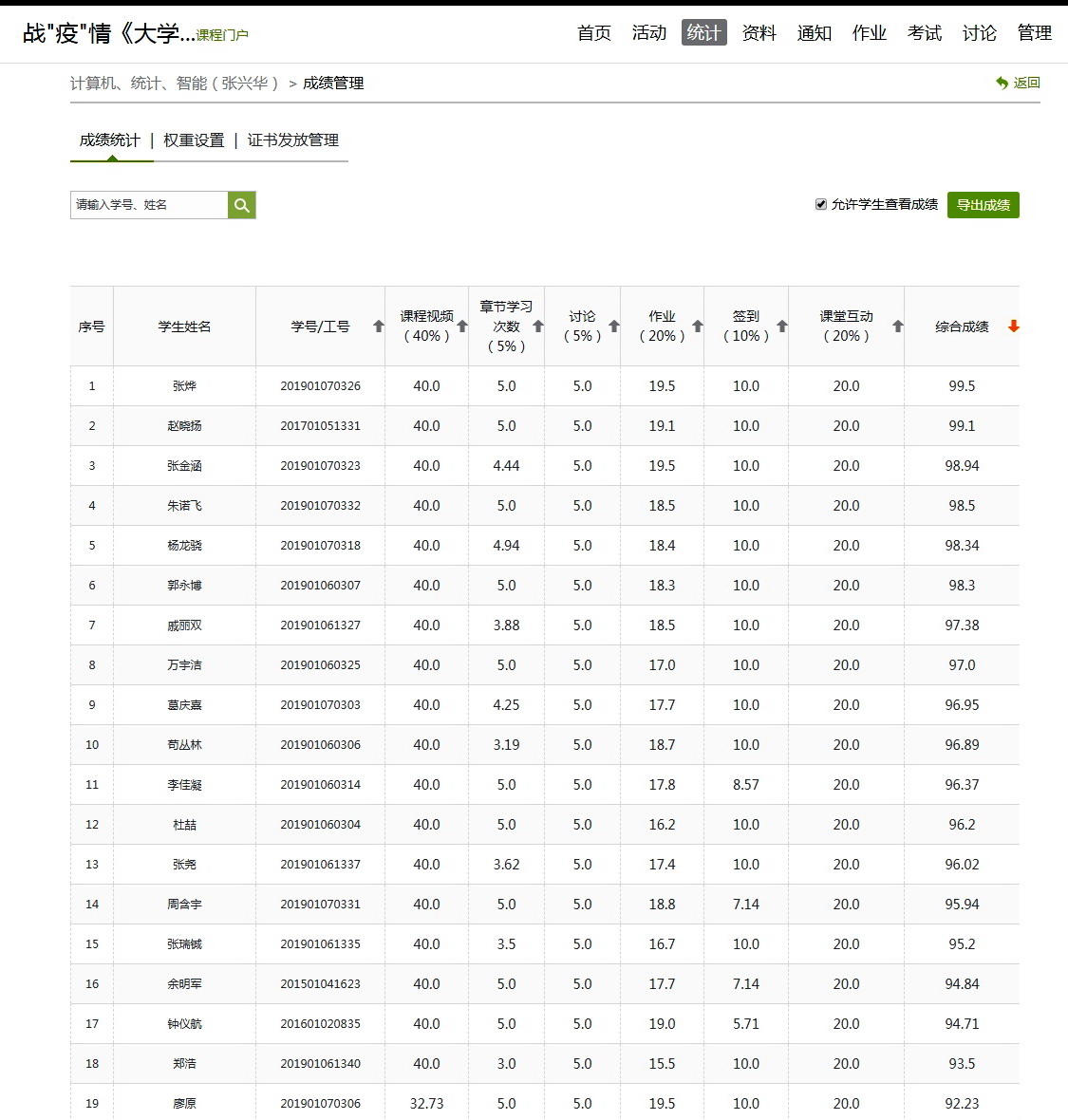Viewport: 1068px width, 1120px height.
Task: Click the sort arrow on 课堂互动 column
Action: (x=896, y=326)
